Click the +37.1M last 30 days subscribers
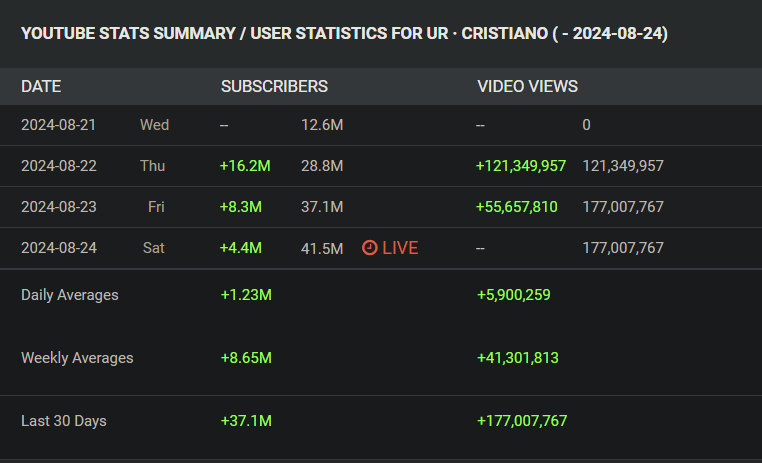Screen dimensions: 762x463 [246, 421]
